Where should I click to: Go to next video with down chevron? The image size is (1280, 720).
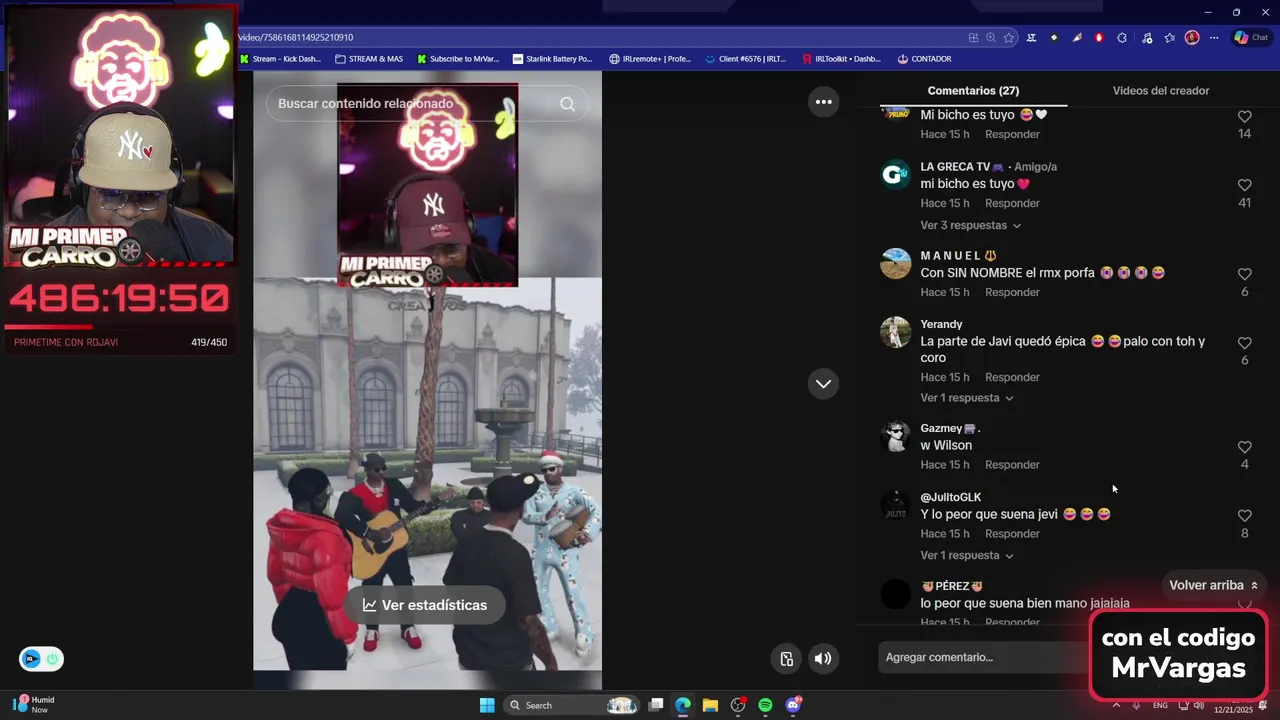(823, 384)
